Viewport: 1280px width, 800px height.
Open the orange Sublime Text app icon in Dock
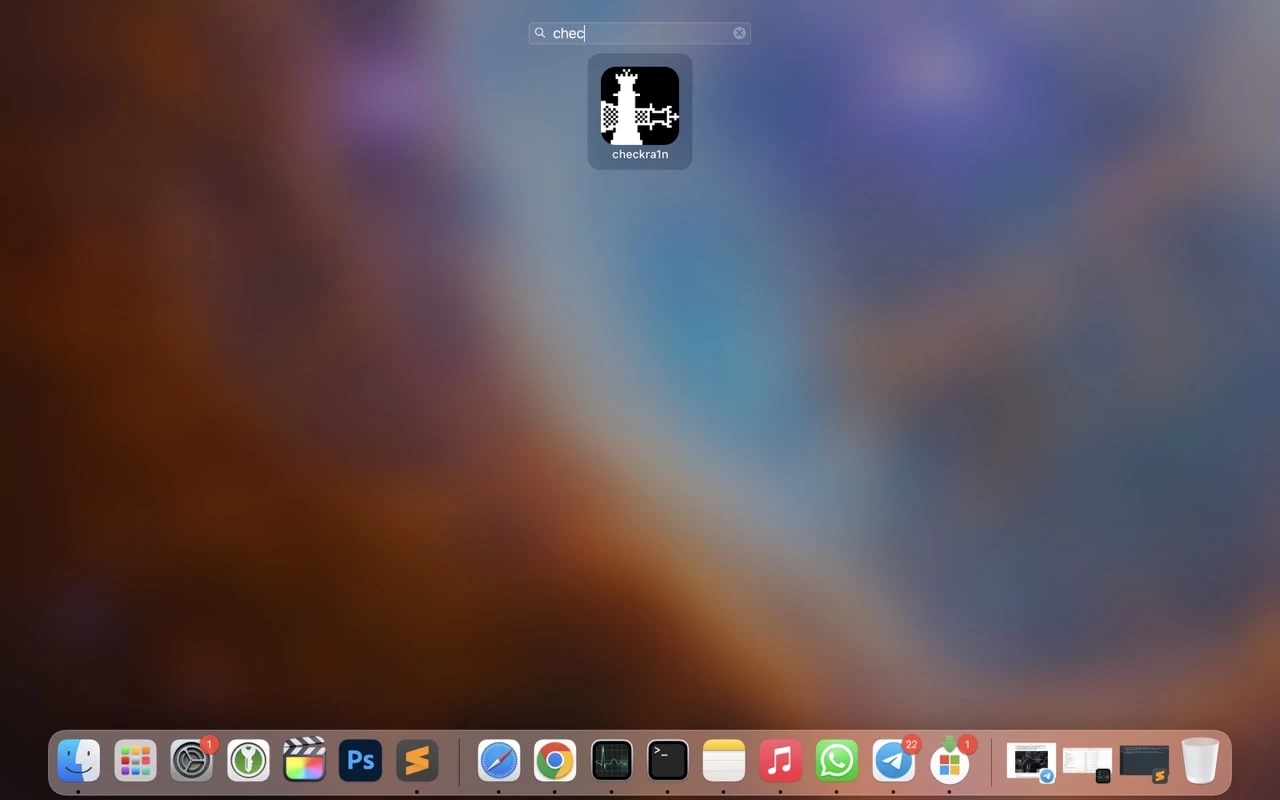click(x=417, y=761)
